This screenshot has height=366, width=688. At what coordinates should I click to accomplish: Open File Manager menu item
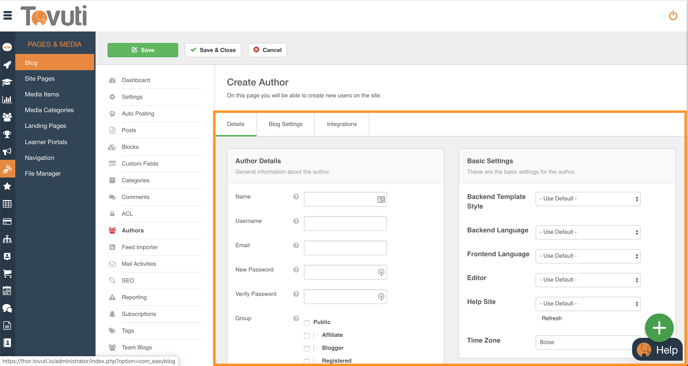coord(43,173)
